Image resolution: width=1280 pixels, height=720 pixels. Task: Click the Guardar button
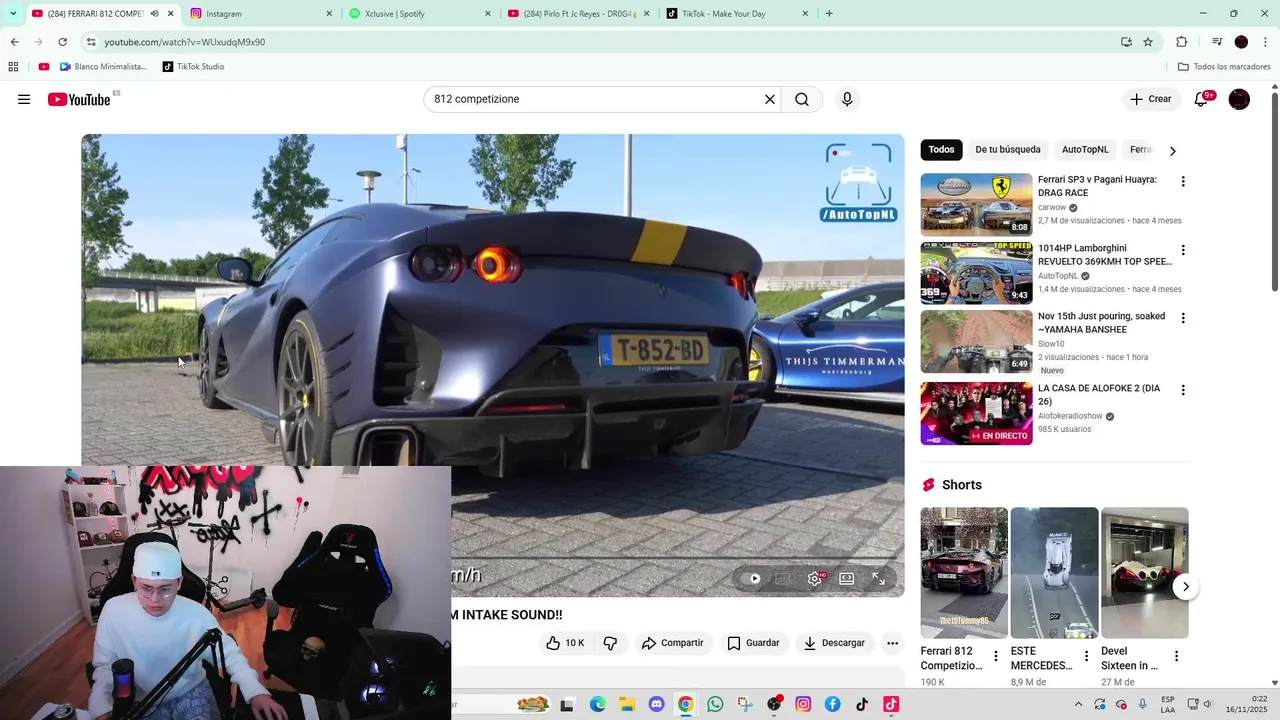click(x=753, y=643)
